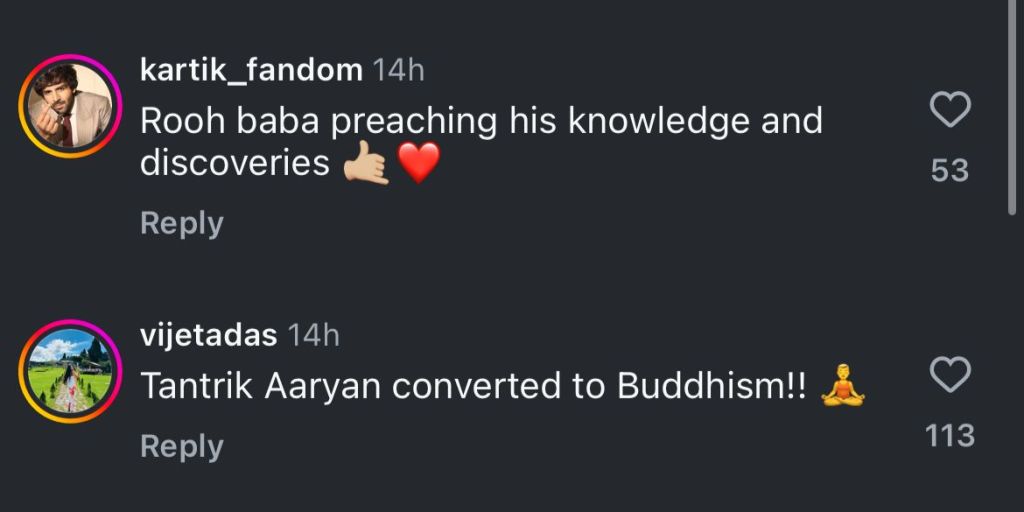
Task: Click the word "discoveries" in the first comment
Action: (x=234, y=164)
